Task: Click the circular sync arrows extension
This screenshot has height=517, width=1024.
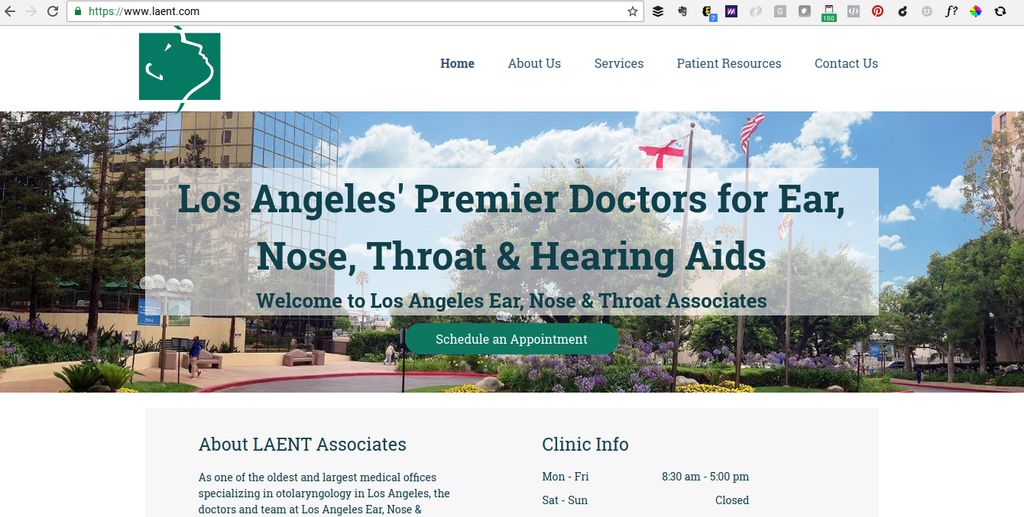Action: (1000, 11)
